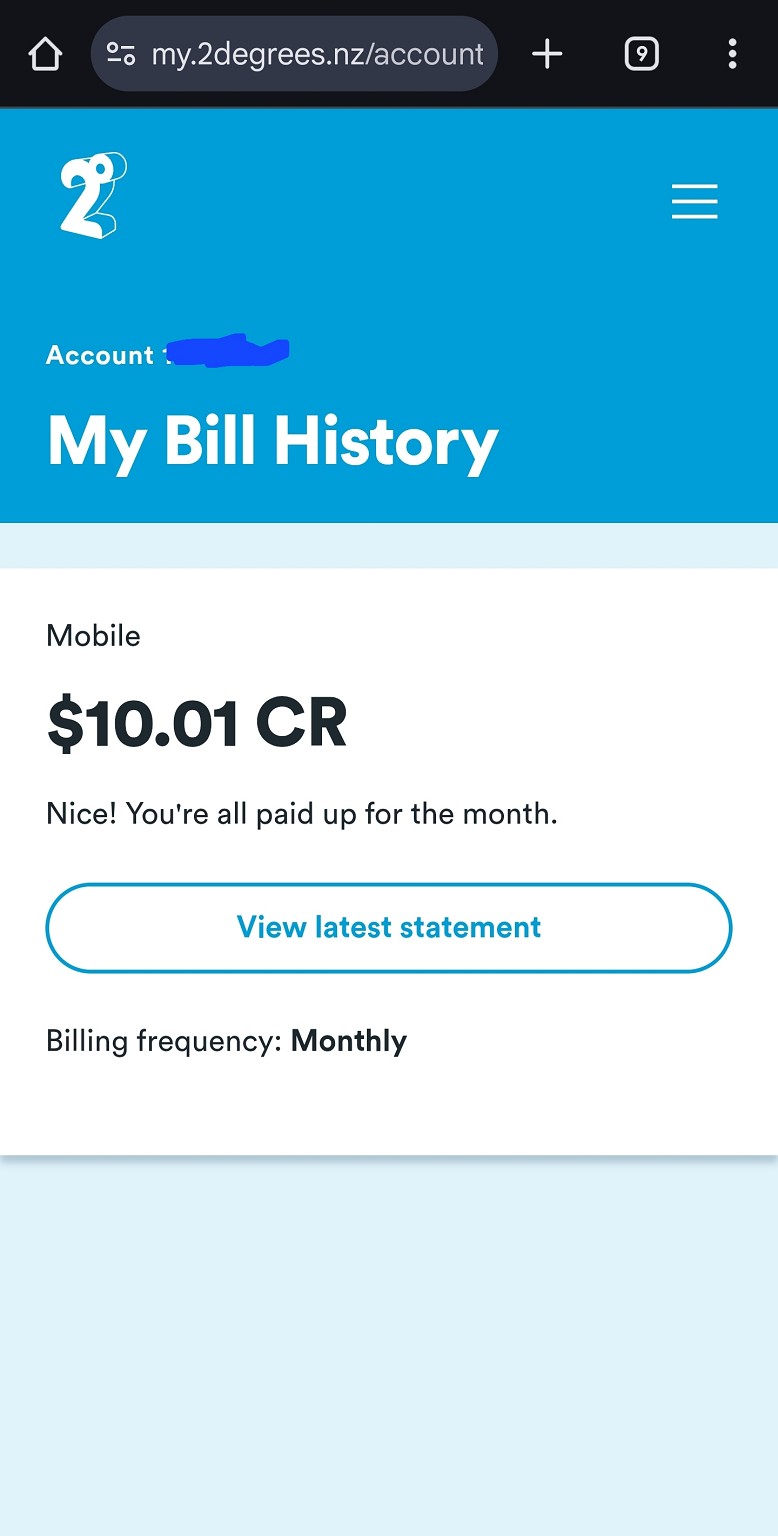The height and width of the screenshot is (1536, 778).
Task: Tap the Mobile label on the card
Action: (93, 636)
